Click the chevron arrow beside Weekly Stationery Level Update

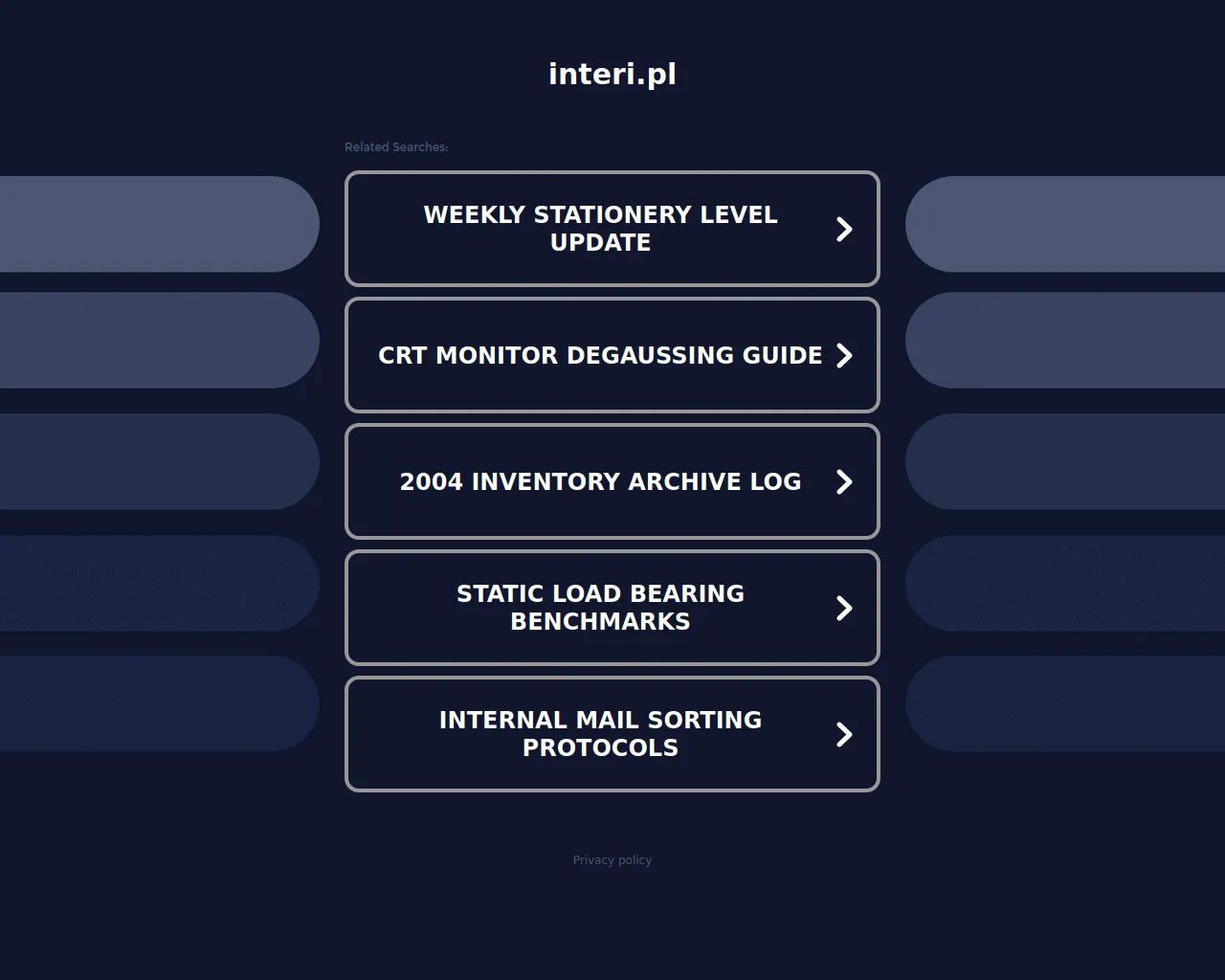pos(844,229)
